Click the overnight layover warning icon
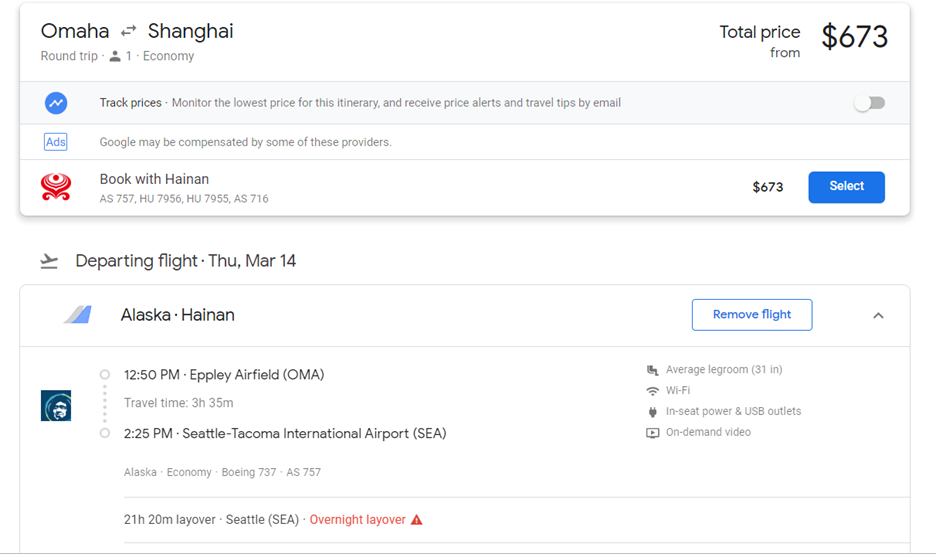The height and width of the screenshot is (554, 936). coord(417,520)
